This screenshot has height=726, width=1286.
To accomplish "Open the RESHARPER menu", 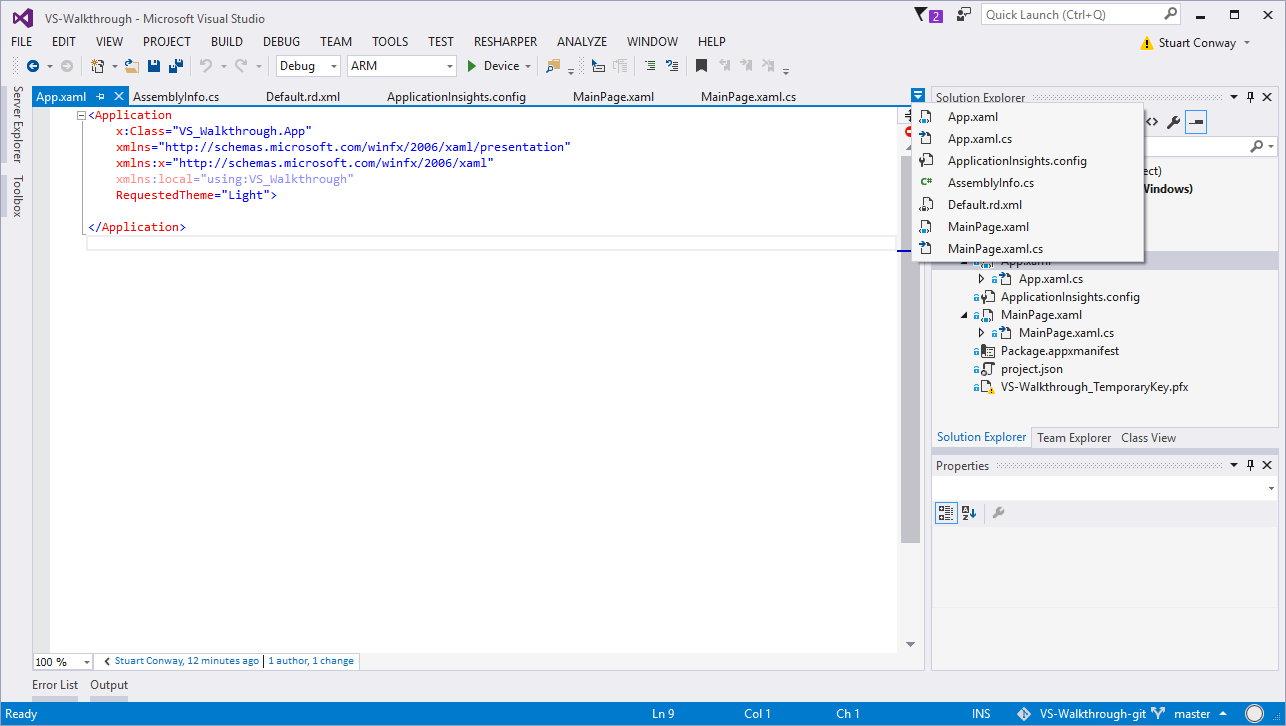I will click(505, 41).
